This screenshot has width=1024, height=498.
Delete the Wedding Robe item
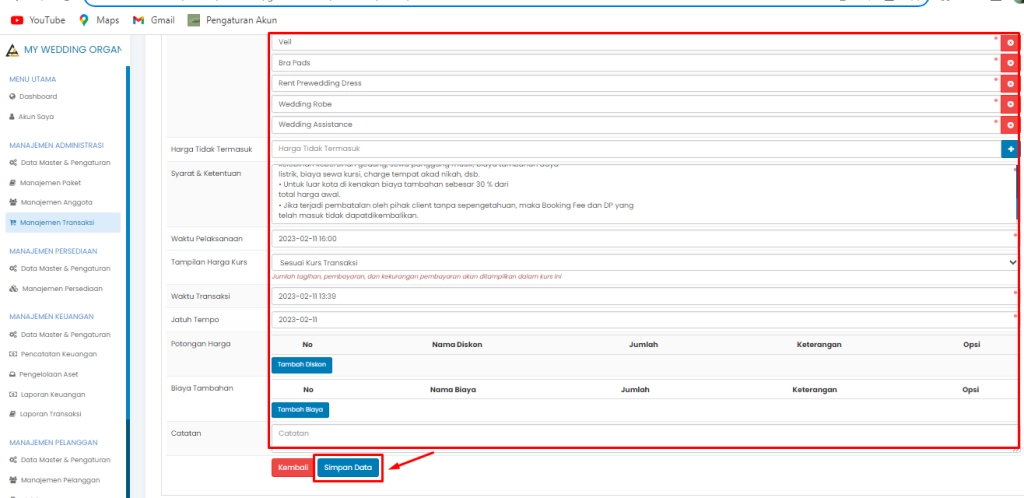[1010, 104]
